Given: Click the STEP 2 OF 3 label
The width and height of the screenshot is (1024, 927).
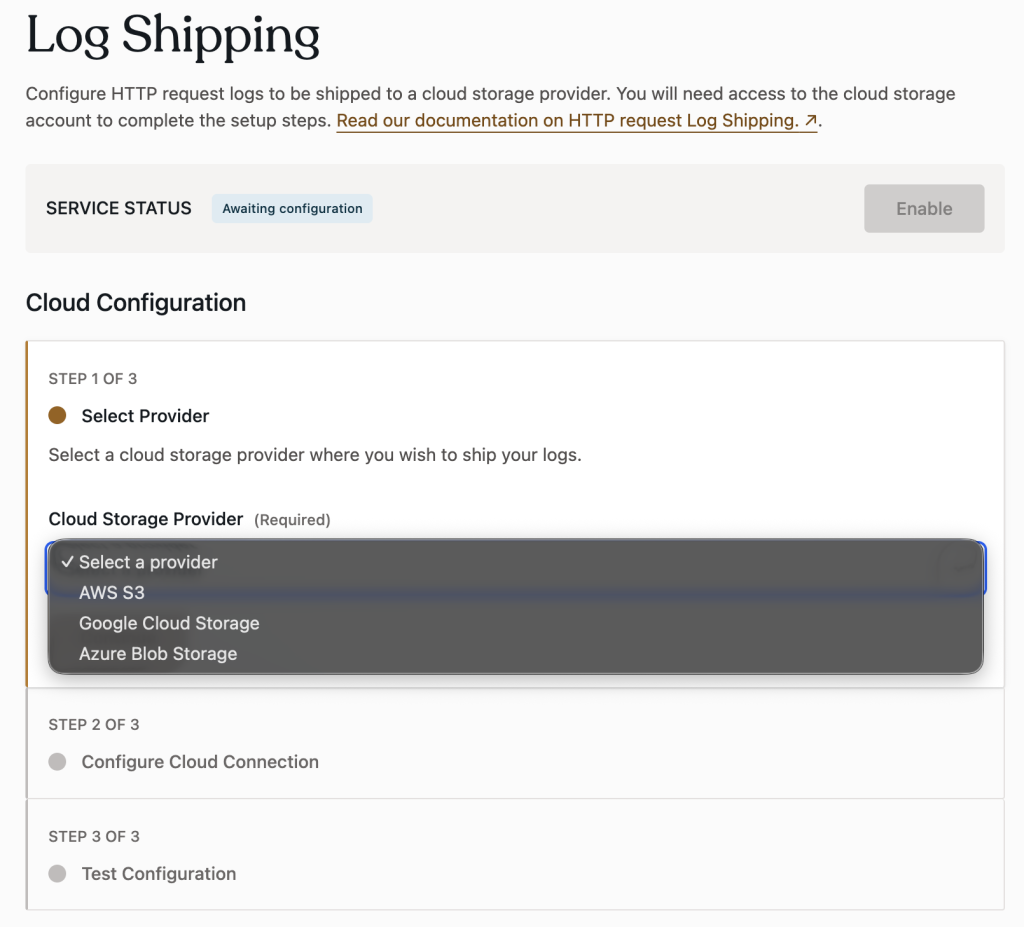Looking at the screenshot, I should click(x=93, y=725).
